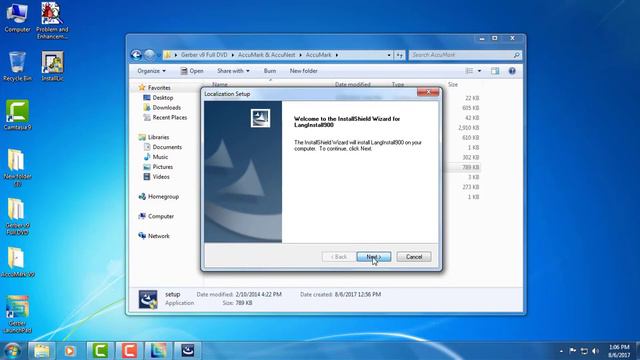640x360 pixels.
Task: Select the AccuMark V9 desktop folder
Action: coord(17,262)
